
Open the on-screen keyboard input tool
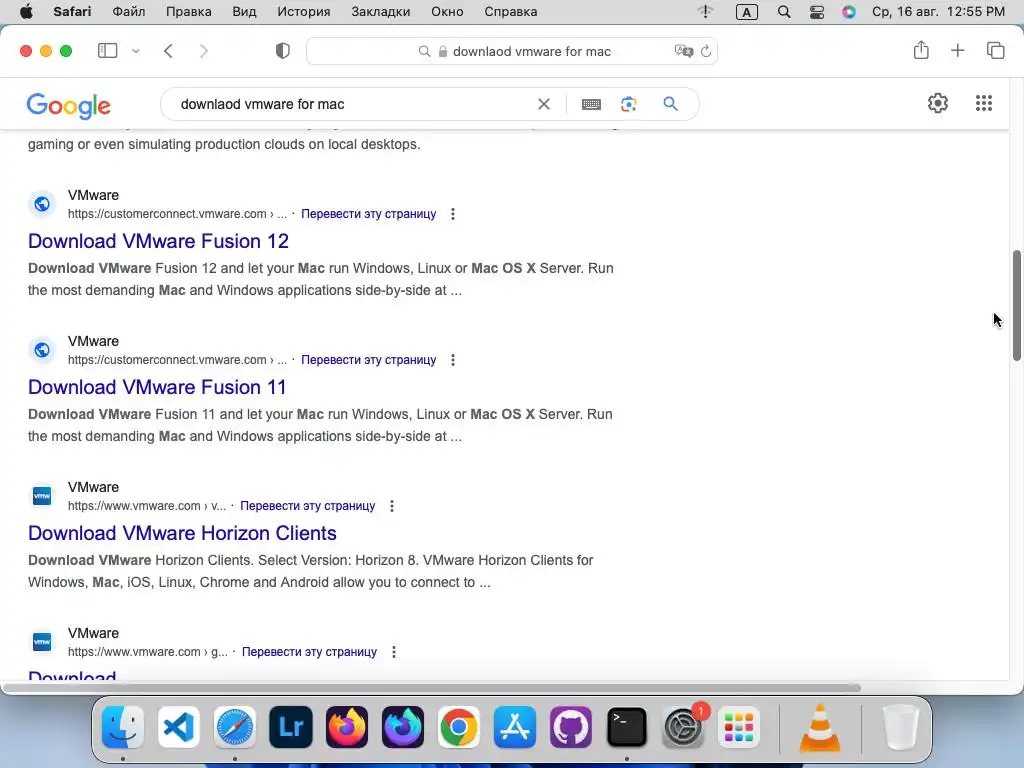click(591, 104)
